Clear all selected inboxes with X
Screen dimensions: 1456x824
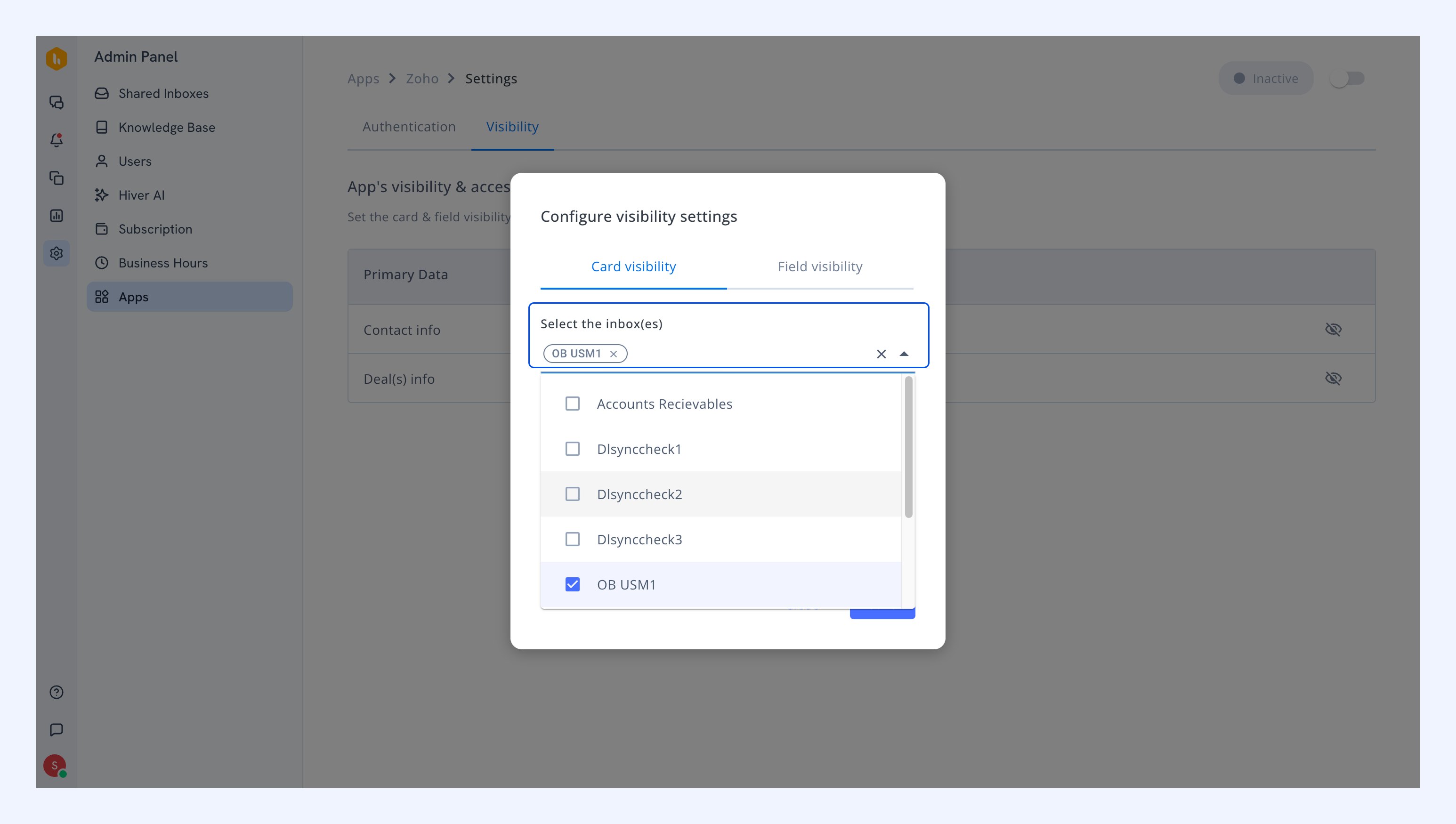point(881,354)
